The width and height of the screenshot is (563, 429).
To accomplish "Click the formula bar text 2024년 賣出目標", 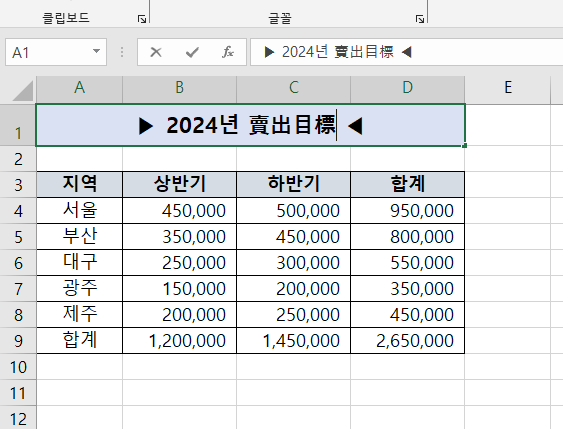I will coord(338,52).
